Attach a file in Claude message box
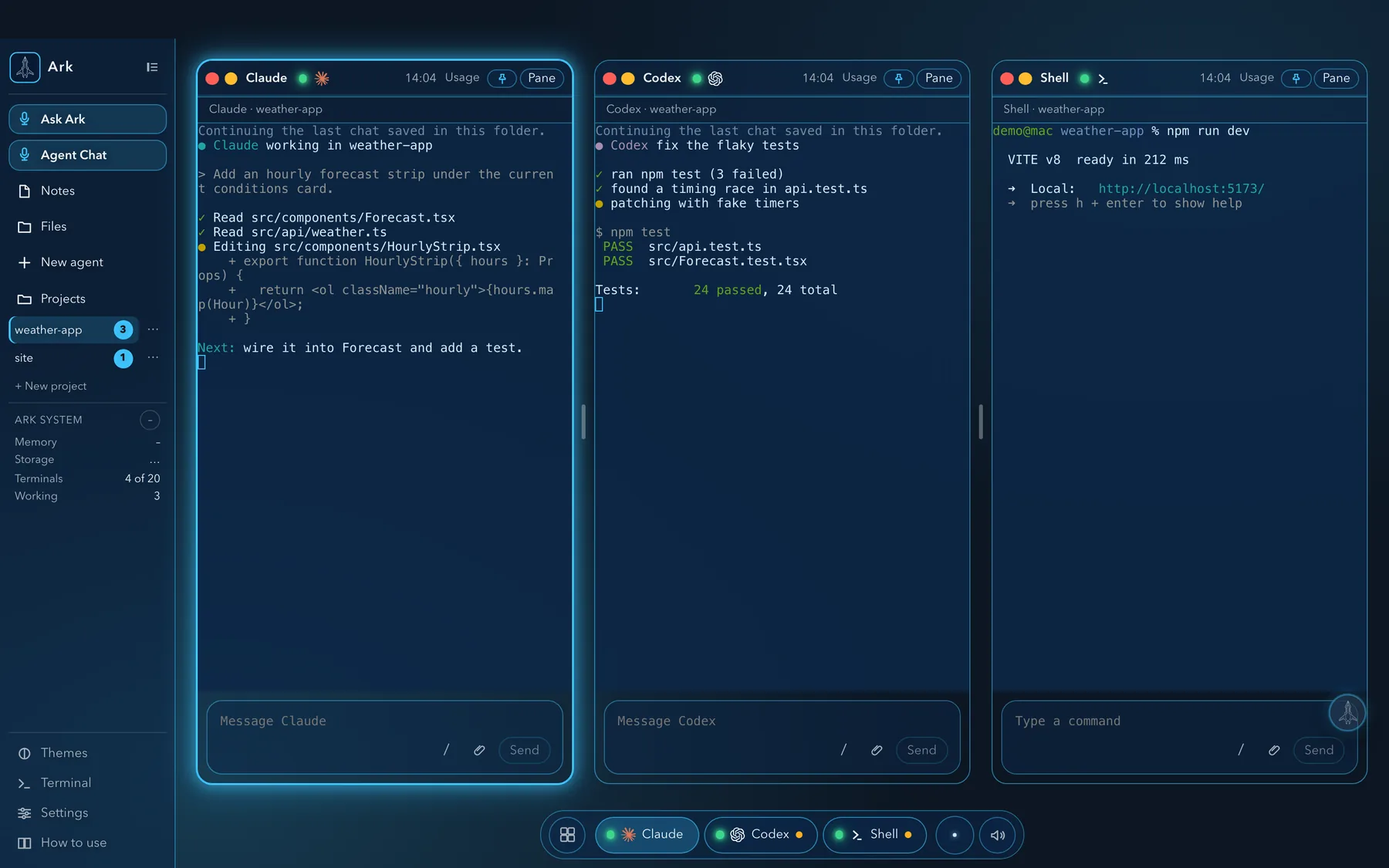1389x868 pixels. (x=479, y=750)
